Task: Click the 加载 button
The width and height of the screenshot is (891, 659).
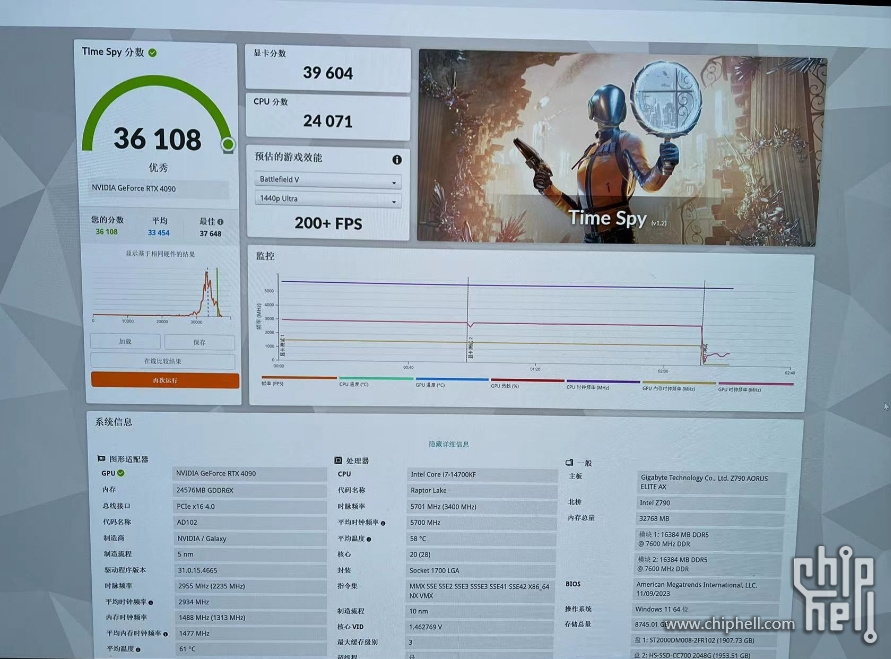Action: (125, 341)
